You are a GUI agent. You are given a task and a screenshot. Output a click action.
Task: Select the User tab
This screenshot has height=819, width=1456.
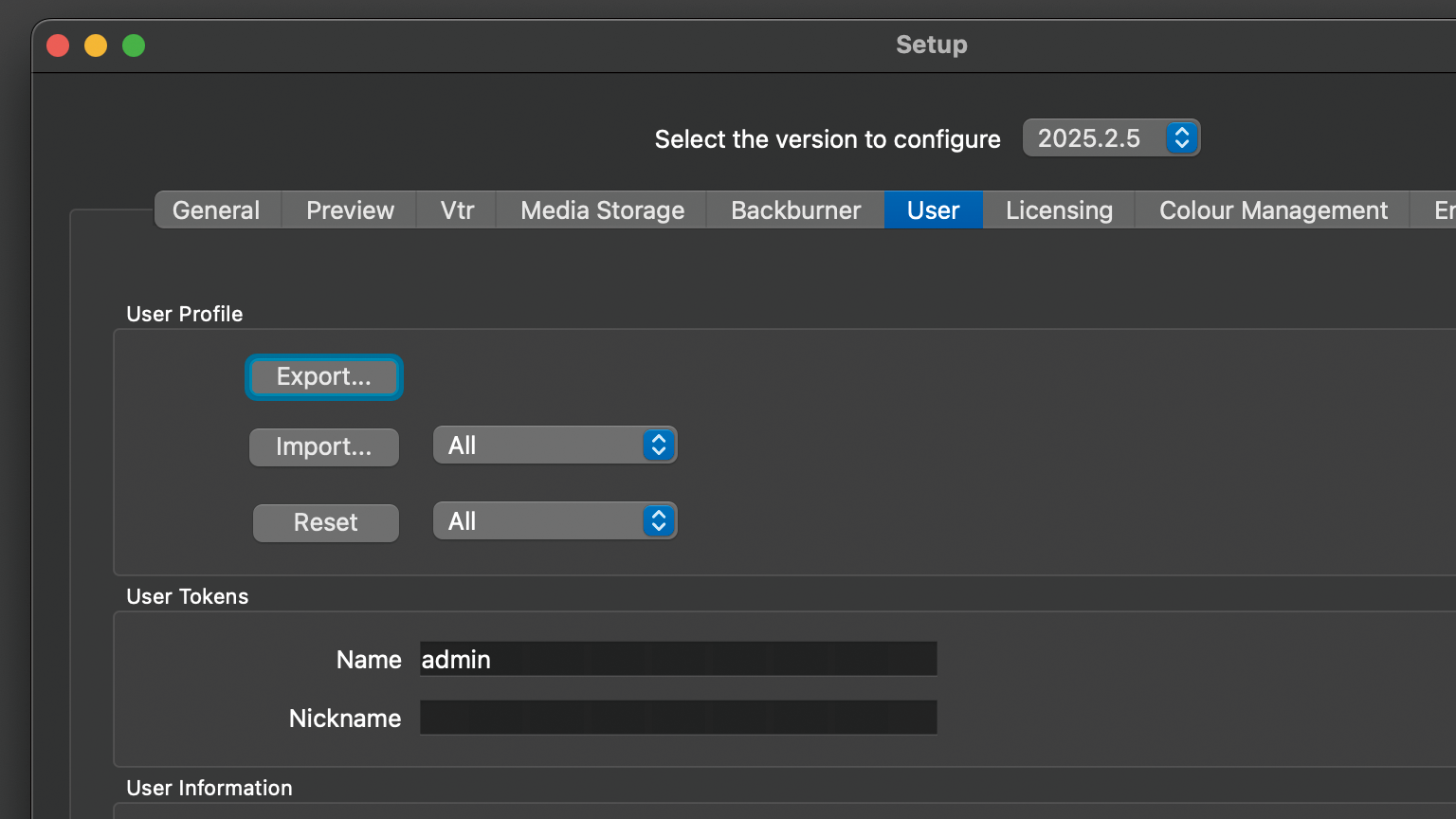933,210
